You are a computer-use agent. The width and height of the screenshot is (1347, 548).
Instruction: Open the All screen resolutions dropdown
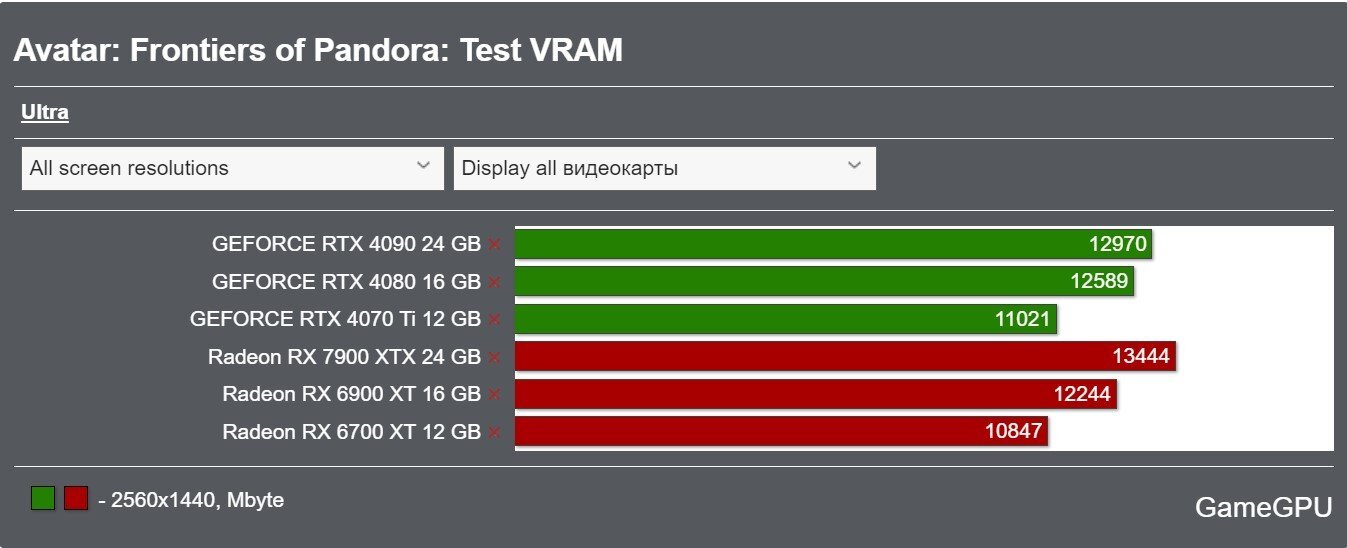coord(232,168)
